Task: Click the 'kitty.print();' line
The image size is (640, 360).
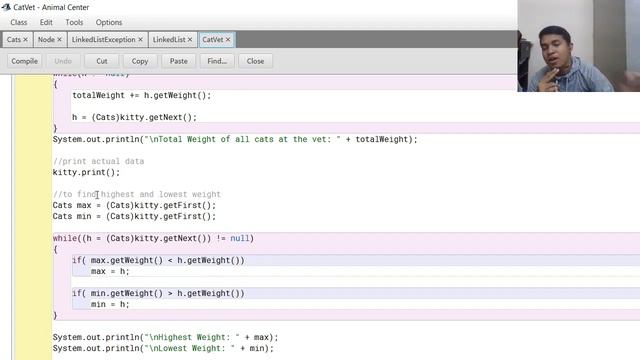Action: [86, 173]
